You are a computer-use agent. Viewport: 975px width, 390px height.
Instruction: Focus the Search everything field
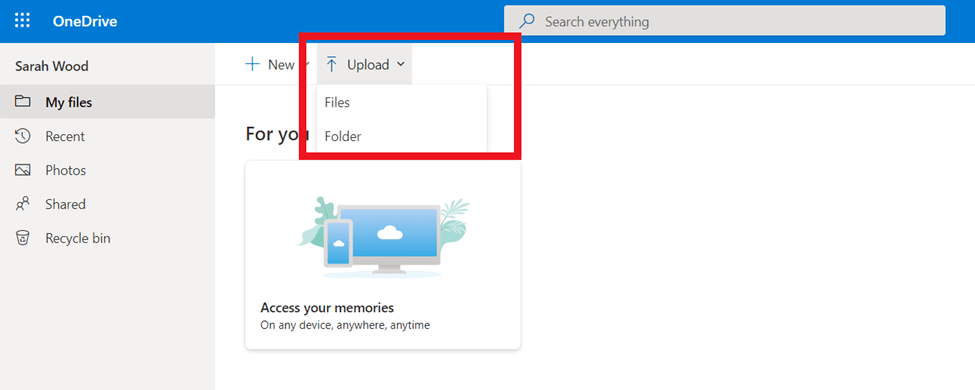[724, 21]
